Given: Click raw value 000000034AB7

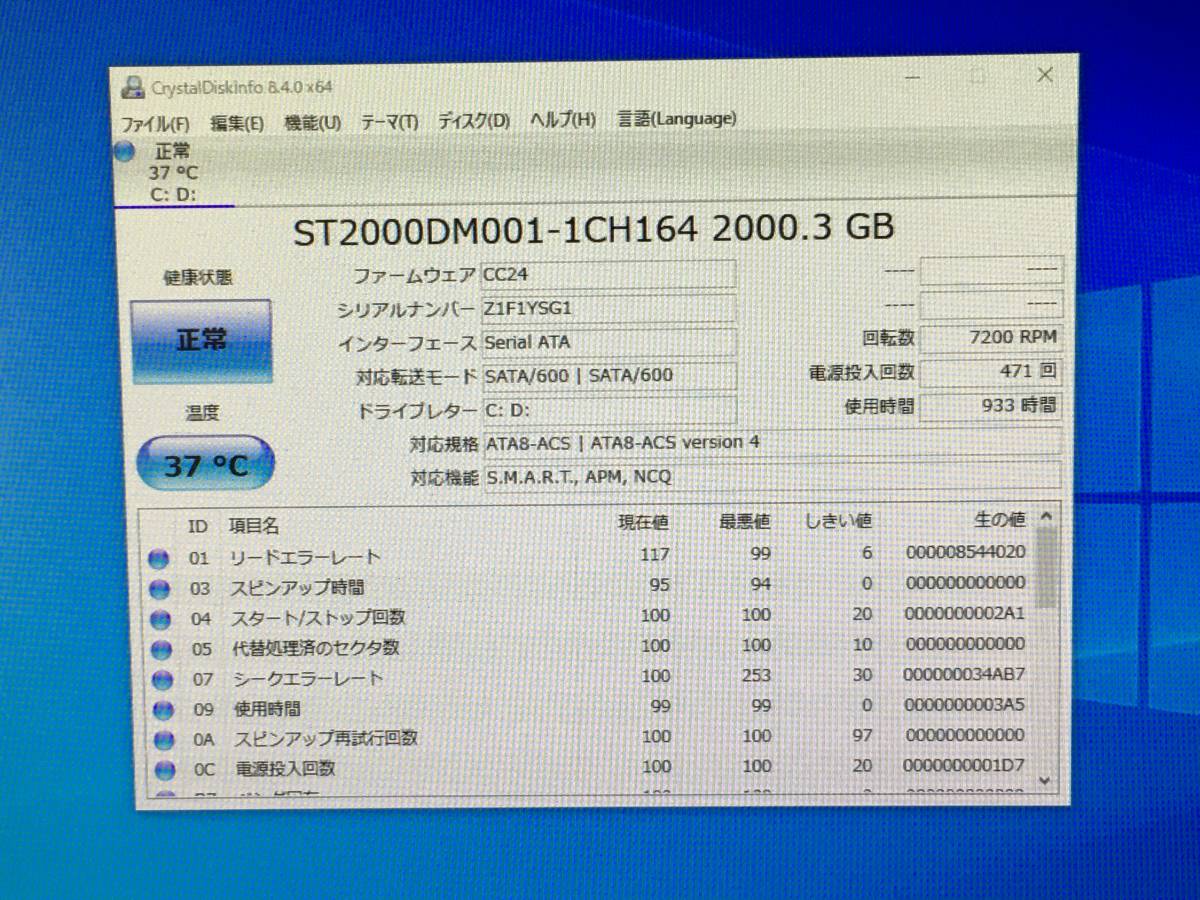Looking at the screenshot, I should [x=964, y=675].
